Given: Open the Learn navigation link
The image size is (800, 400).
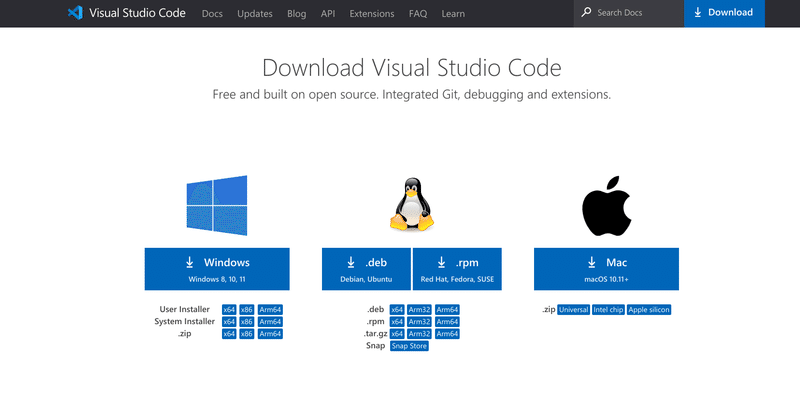Looking at the screenshot, I should click(x=453, y=14).
